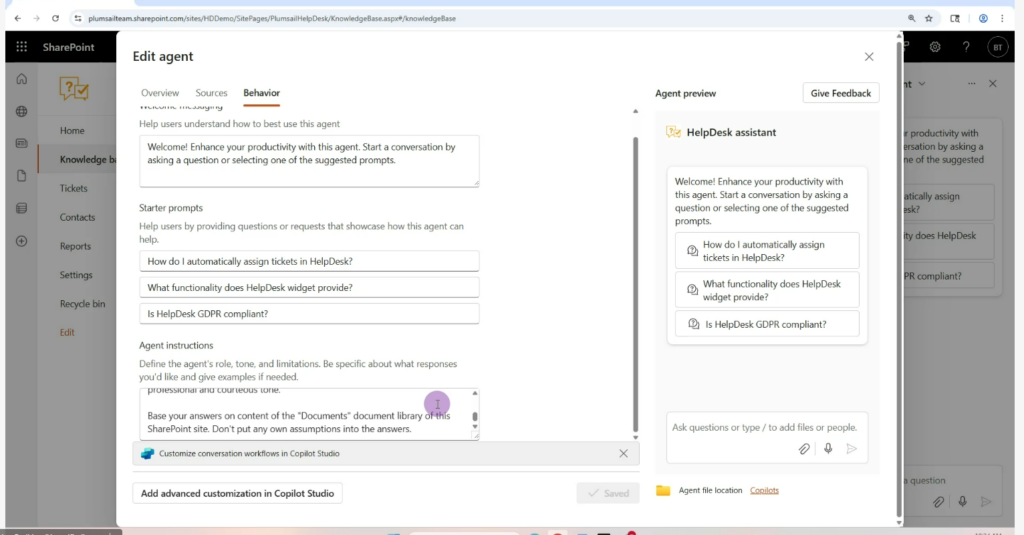The height and width of the screenshot is (535, 1024).
Task: Click Give Feedback button
Action: [x=840, y=93]
